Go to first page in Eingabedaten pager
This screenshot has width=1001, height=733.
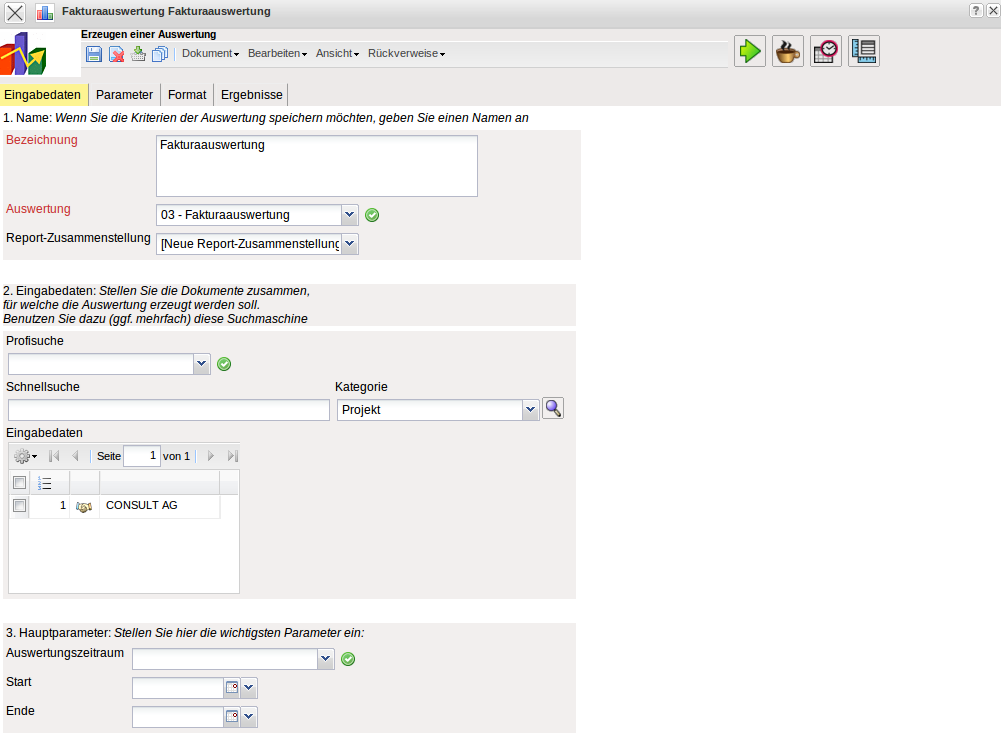point(54,456)
